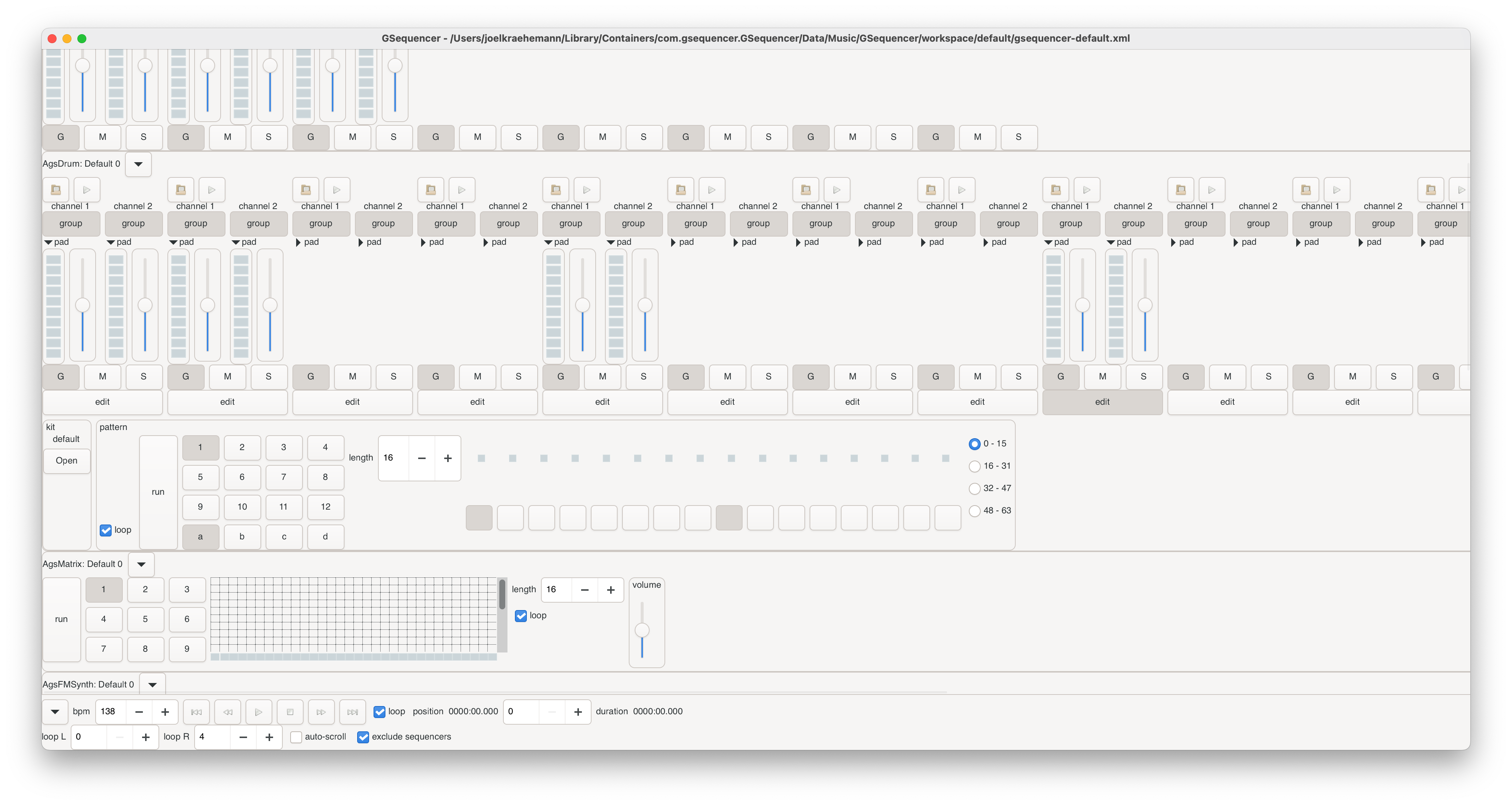
Task: Switch to pattern bank b
Action: click(x=242, y=536)
